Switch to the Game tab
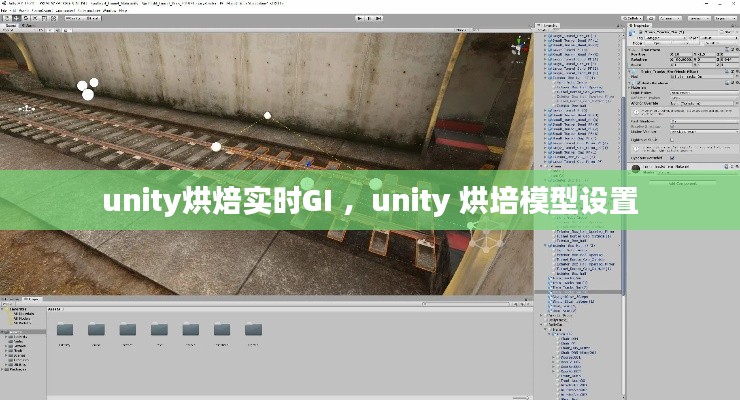The image size is (740, 400). point(28,25)
